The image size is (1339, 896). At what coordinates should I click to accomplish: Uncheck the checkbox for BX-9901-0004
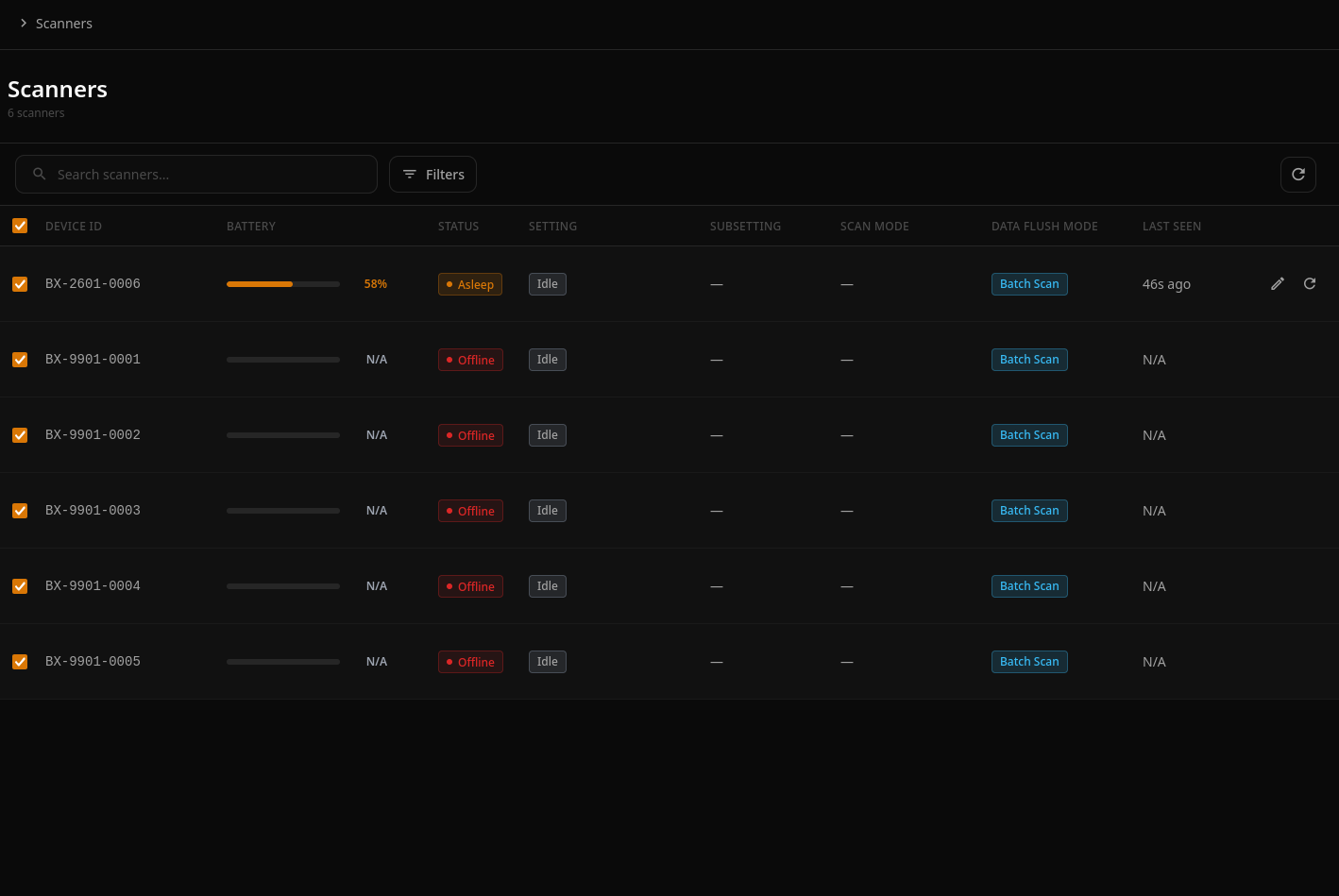[20, 586]
